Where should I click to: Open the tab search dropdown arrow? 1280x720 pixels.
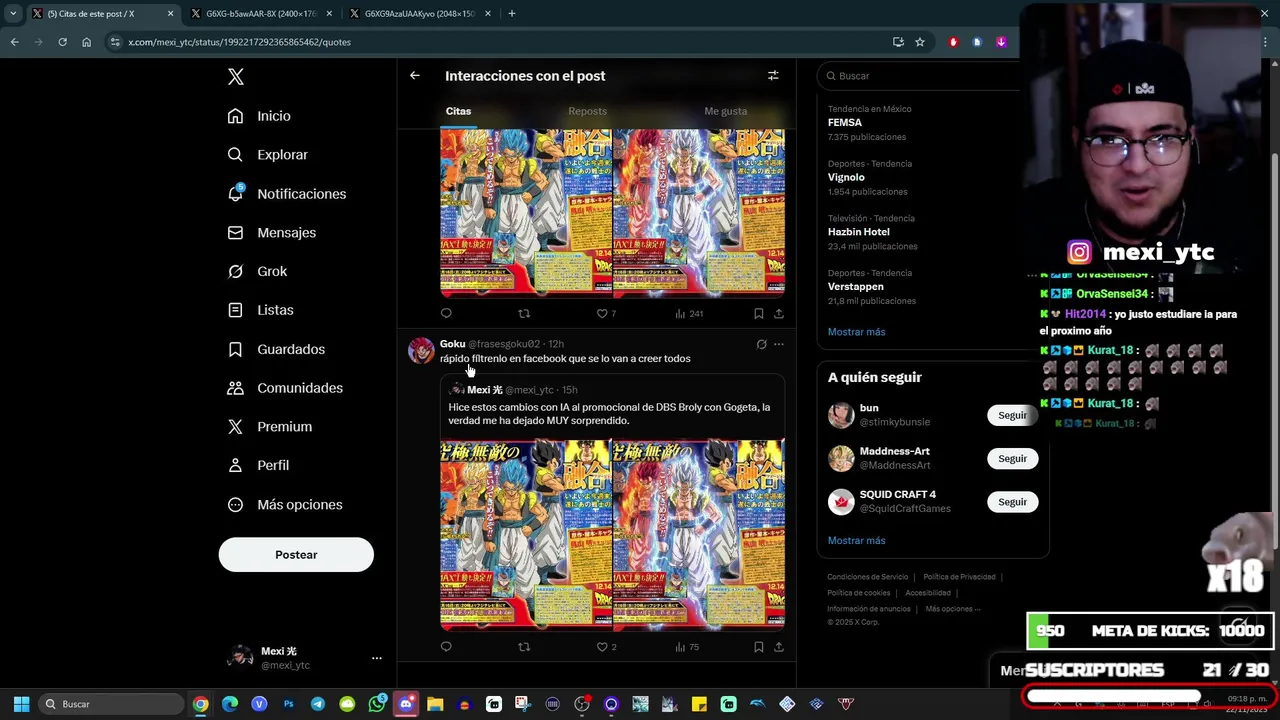pos(13,14)
